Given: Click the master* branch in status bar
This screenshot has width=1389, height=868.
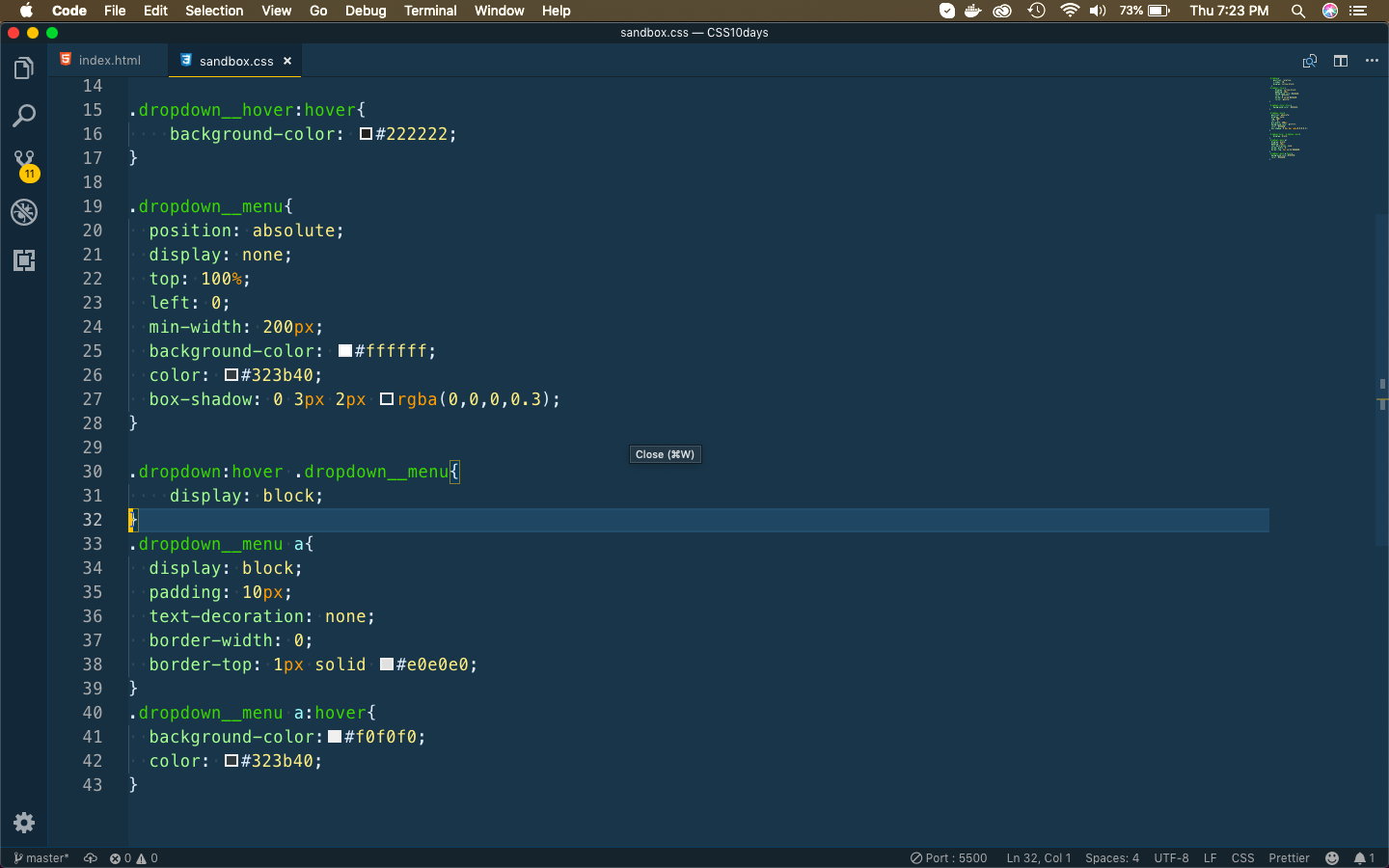Looking at the screenshot, I should (x=41, y=858).
